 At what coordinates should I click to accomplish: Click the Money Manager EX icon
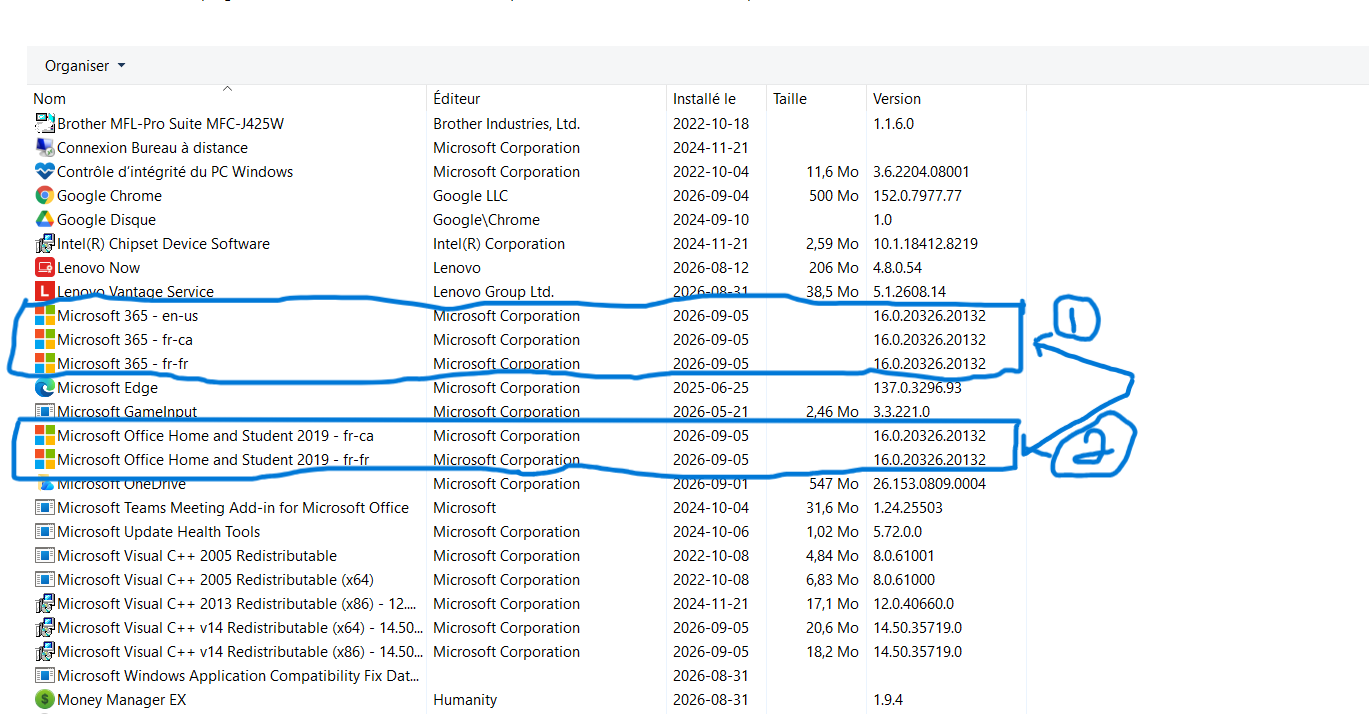[44, 700]
